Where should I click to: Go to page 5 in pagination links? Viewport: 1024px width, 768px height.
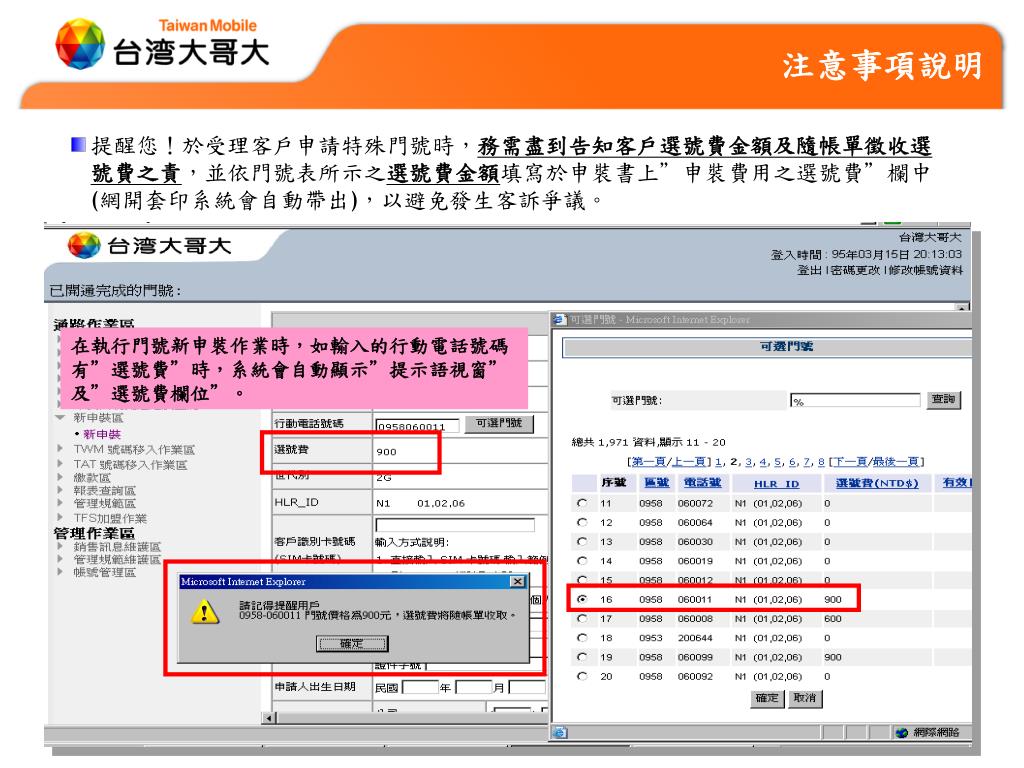tap(777, 462)
